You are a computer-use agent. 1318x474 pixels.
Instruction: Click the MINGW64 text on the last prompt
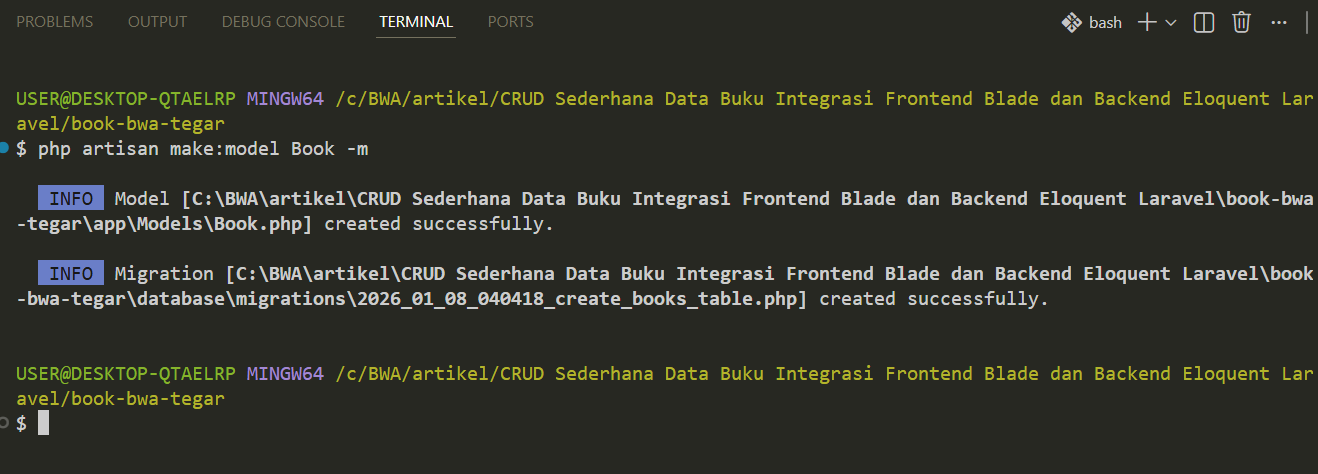[x=285, y=374]
